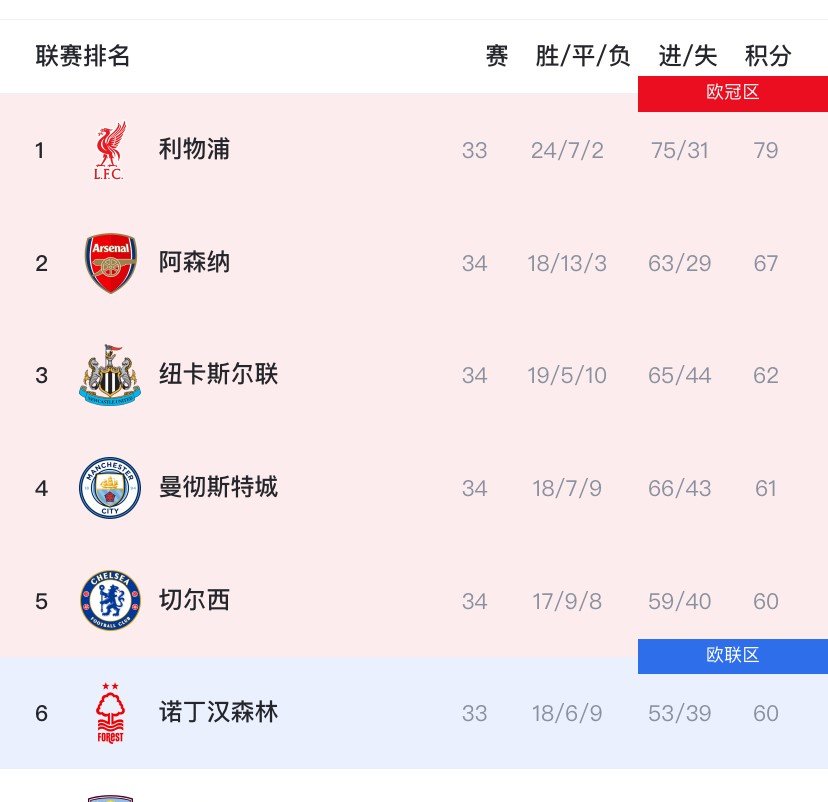
Task: Click Chelsea's points value of 60
Action: pyautogui.click(x=766, y=601)
